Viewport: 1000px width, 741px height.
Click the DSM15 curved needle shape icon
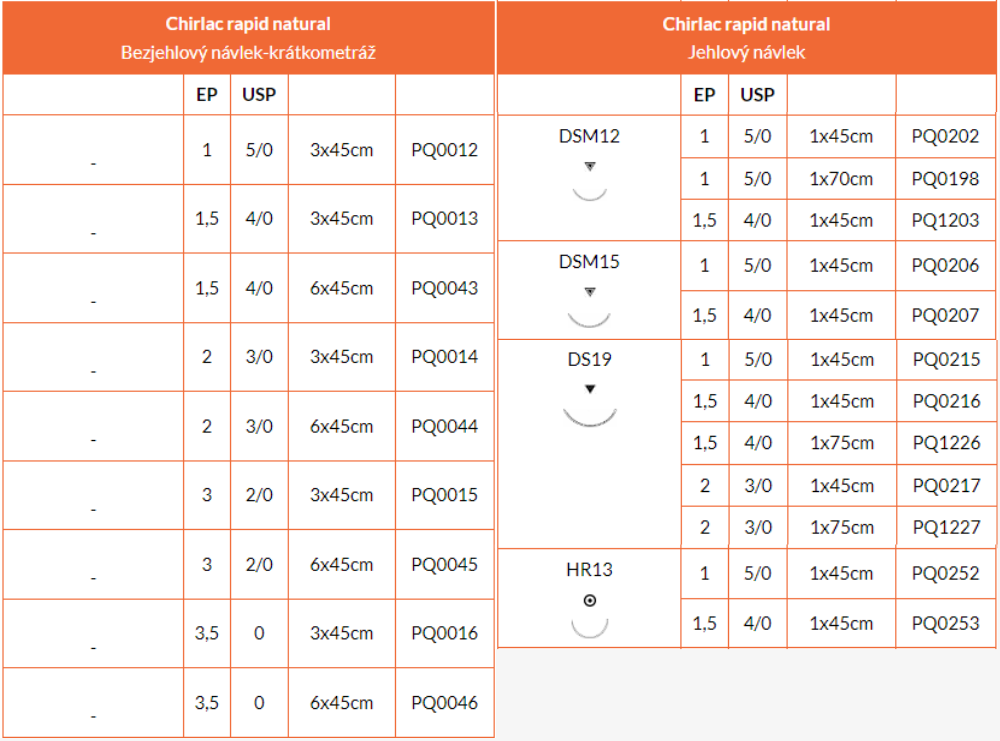[x=589, y=319]
